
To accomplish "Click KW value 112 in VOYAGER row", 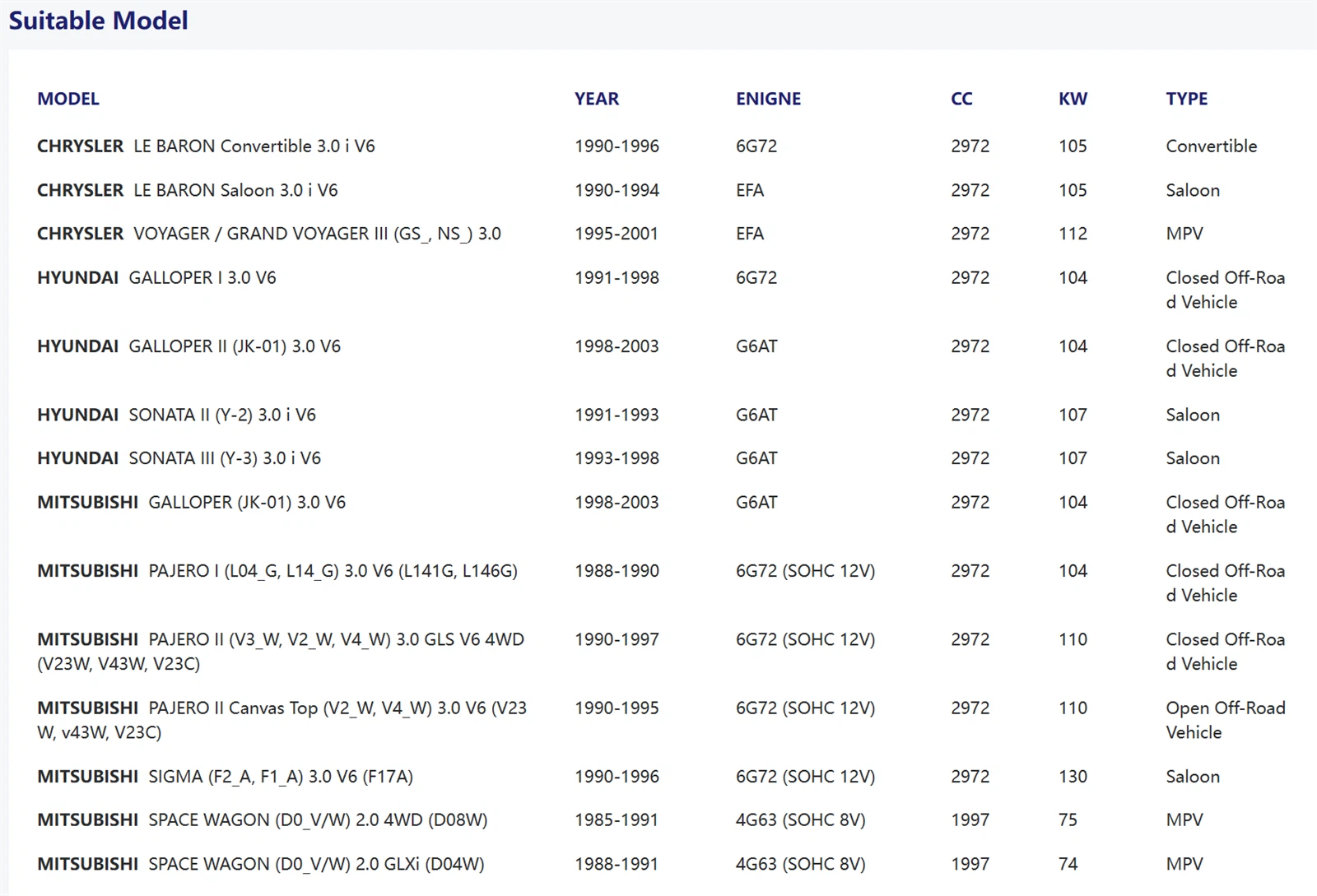I will click(x=1073, y=234).
